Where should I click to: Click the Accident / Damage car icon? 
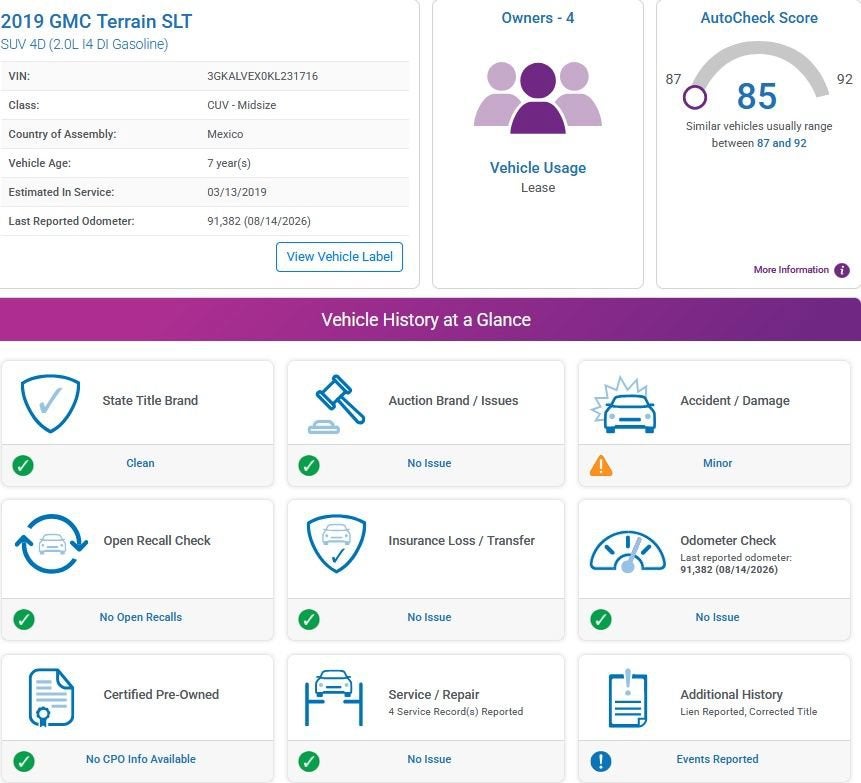pos(624,405)
